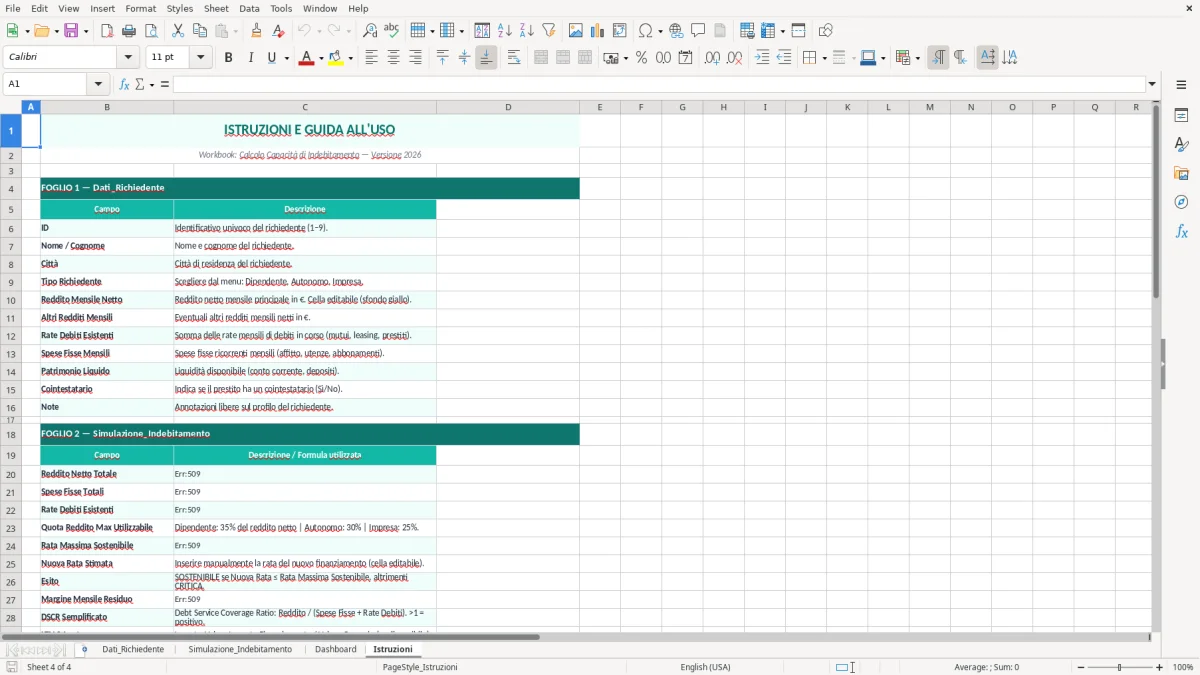Click the Save document icon
Image resolution: width=1200 pixels, height=675 pixels.
pos(71,31)
